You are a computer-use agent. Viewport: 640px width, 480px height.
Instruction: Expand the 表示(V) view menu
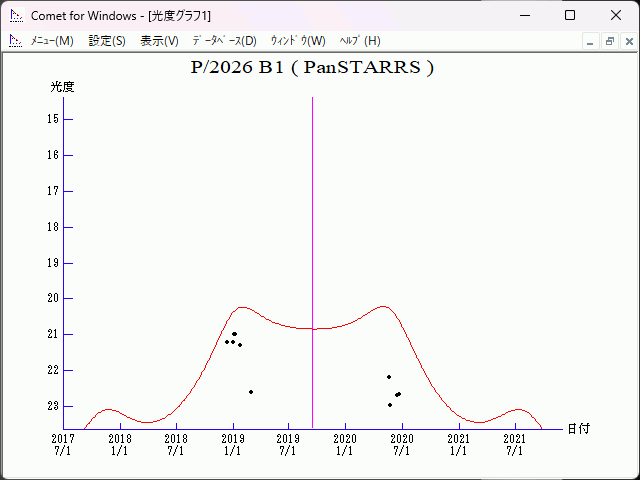(159, 41)
